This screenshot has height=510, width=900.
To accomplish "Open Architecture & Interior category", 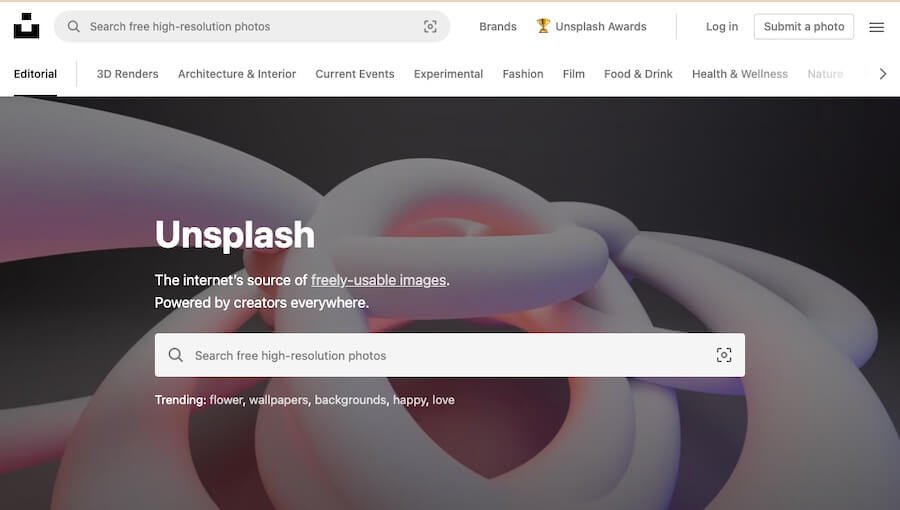I will click(x=237, y=74).
